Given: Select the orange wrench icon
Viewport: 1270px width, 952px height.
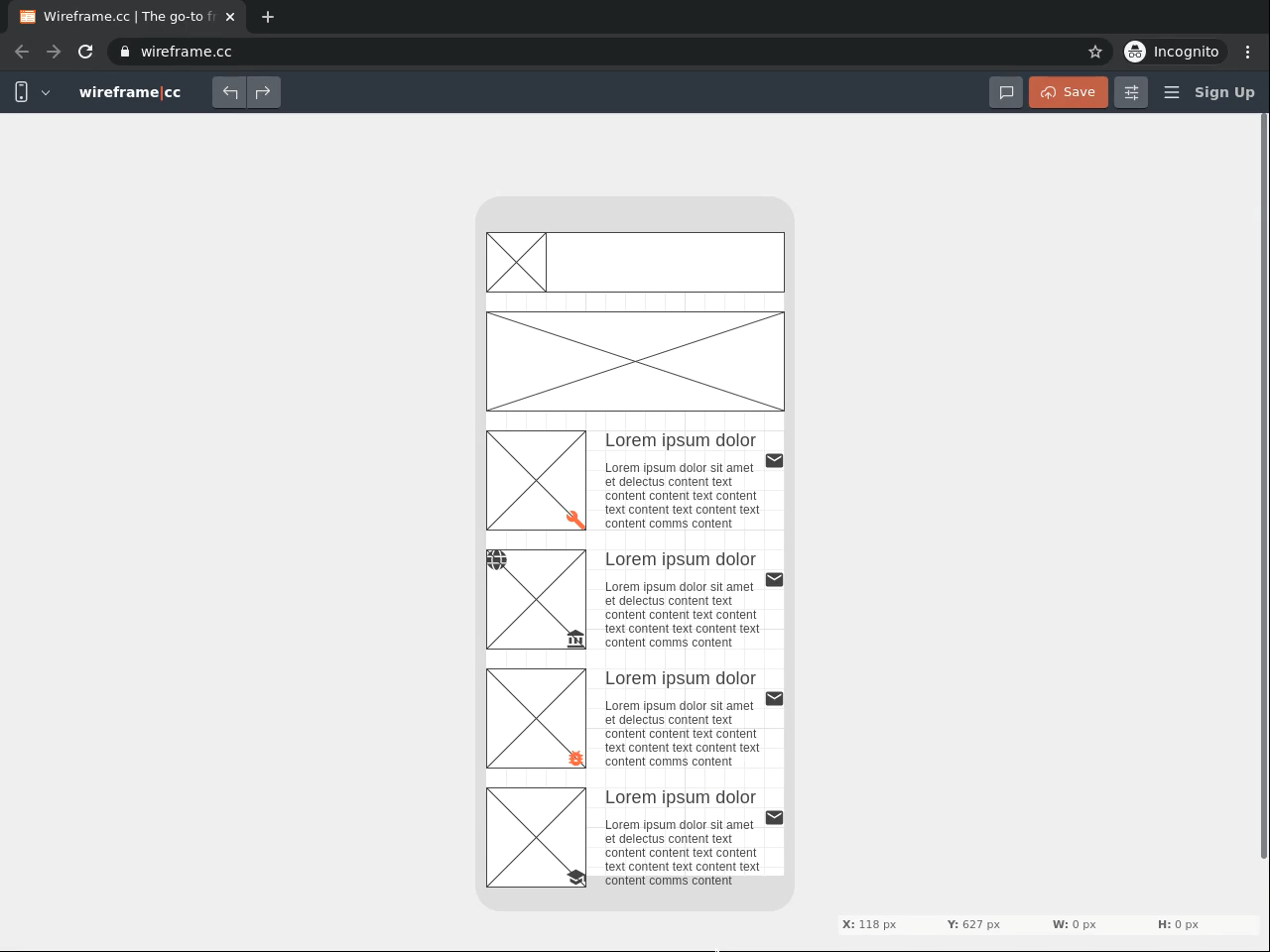Looking at the screenshot, I should pos(575,520).
